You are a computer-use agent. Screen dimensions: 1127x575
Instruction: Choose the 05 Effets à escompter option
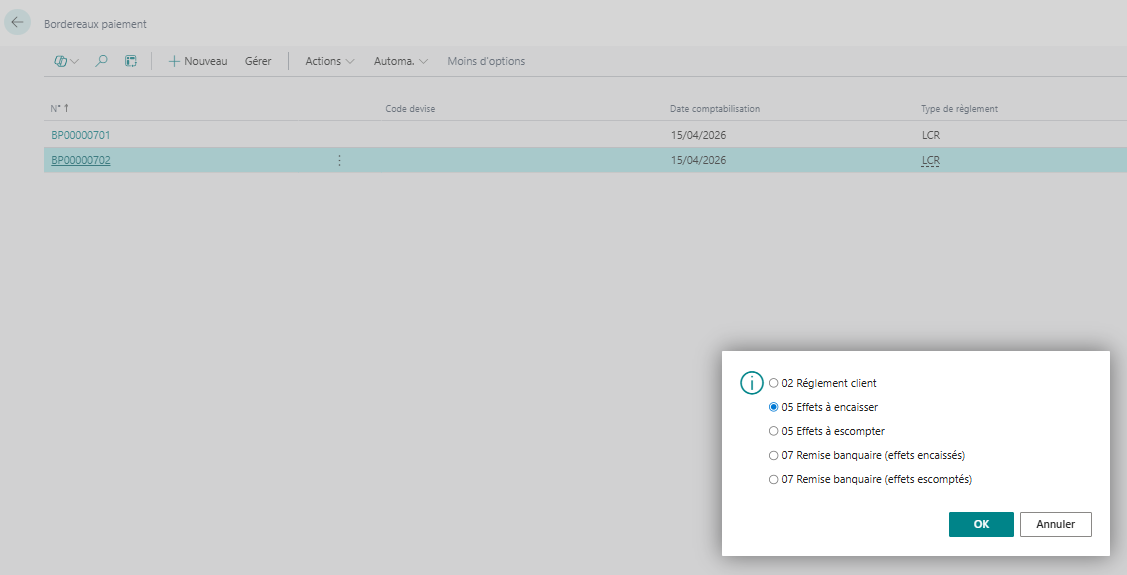pyautogui.click(x=774, y=431)
